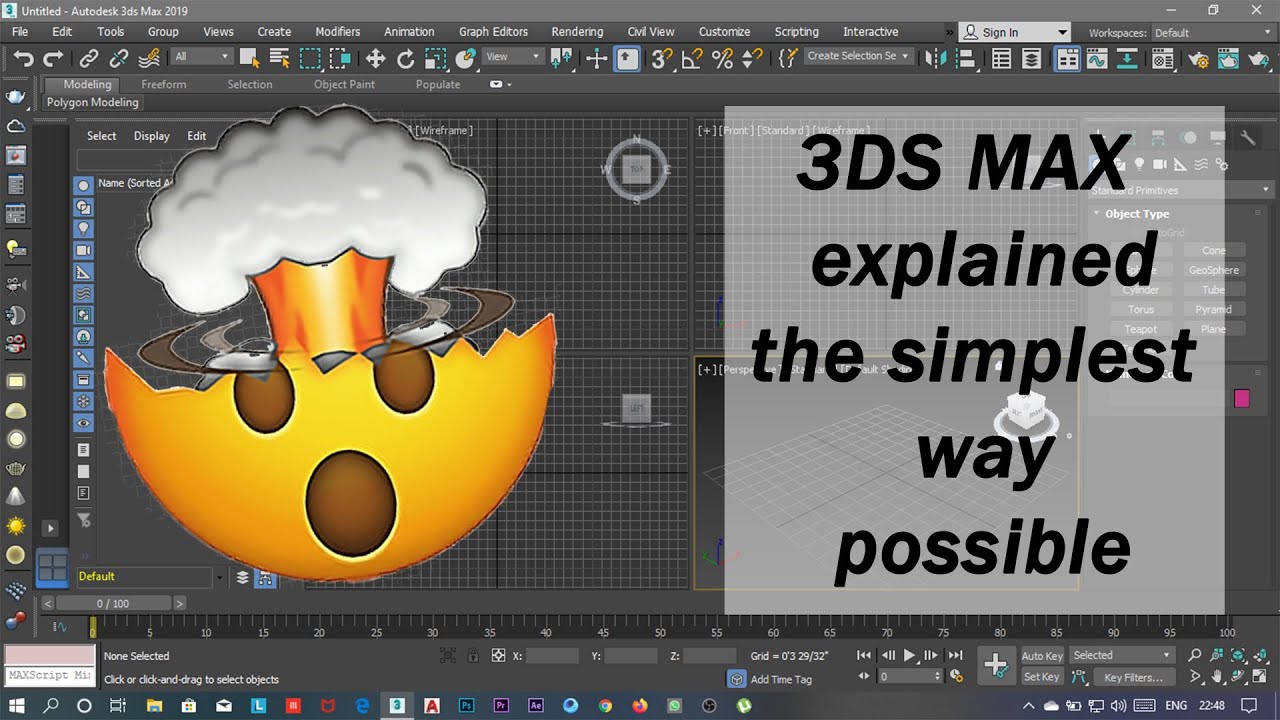Click the Redo arrow icon
1280x720 pixels.
coord(52,58)
